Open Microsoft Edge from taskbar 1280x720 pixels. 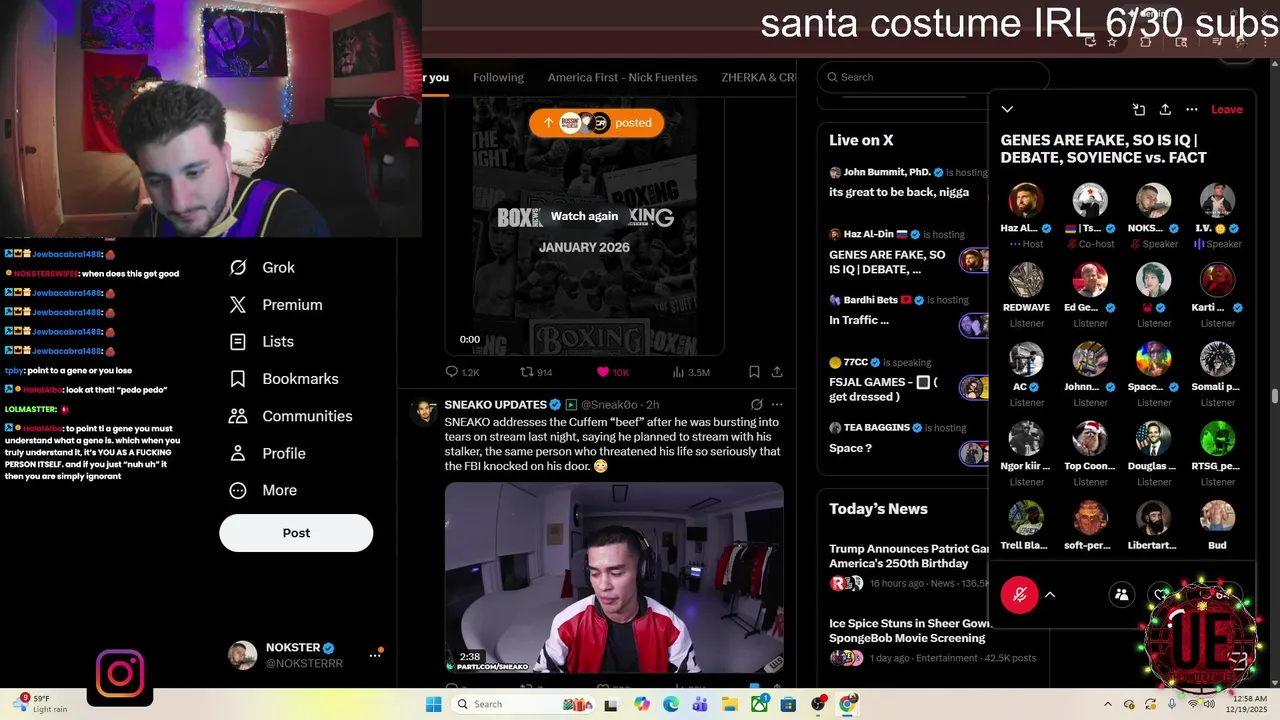pyautogui.click(x=671, y=704)
